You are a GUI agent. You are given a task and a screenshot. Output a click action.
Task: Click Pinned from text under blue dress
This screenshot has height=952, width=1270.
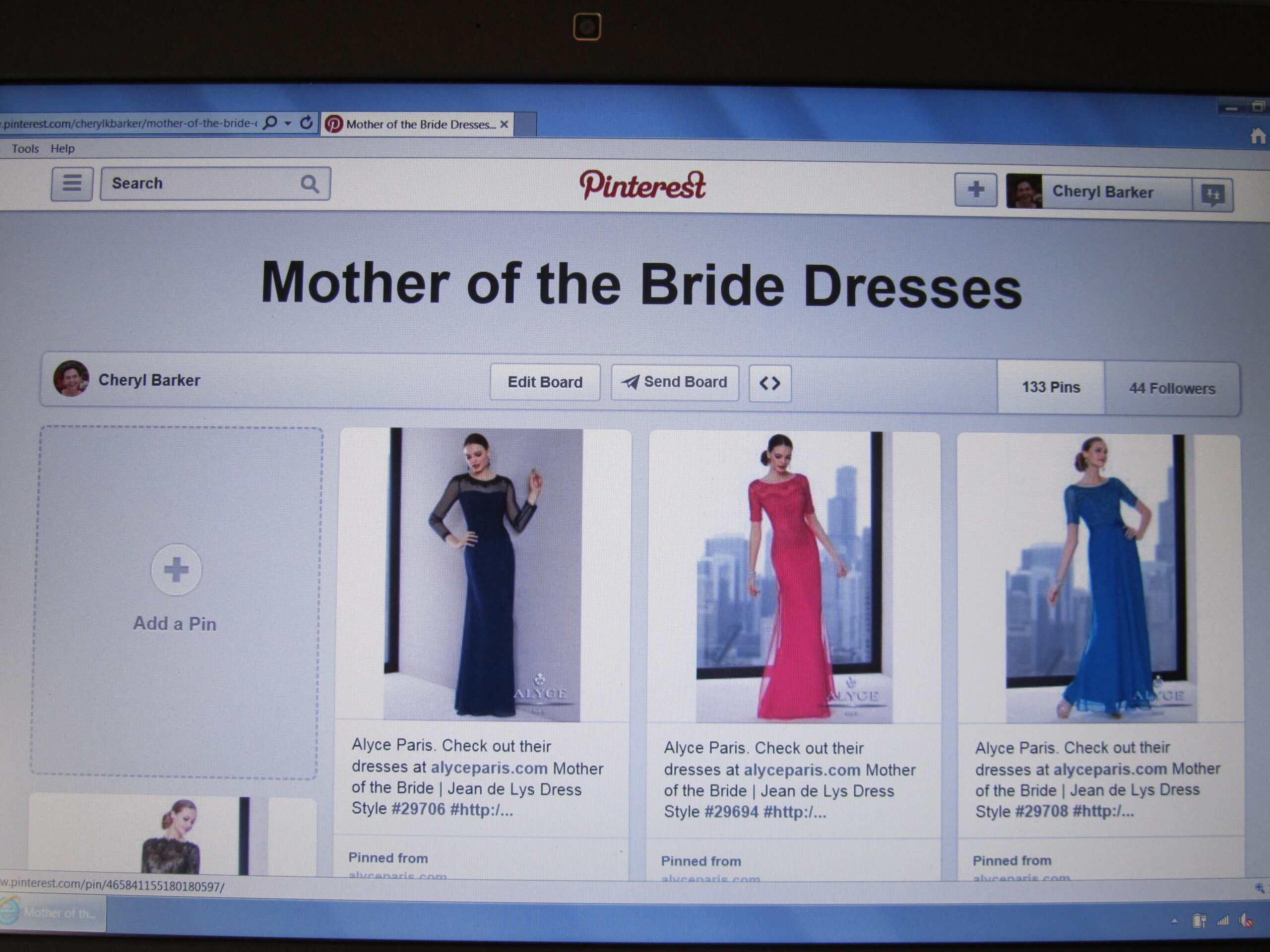coord(1012,861)
